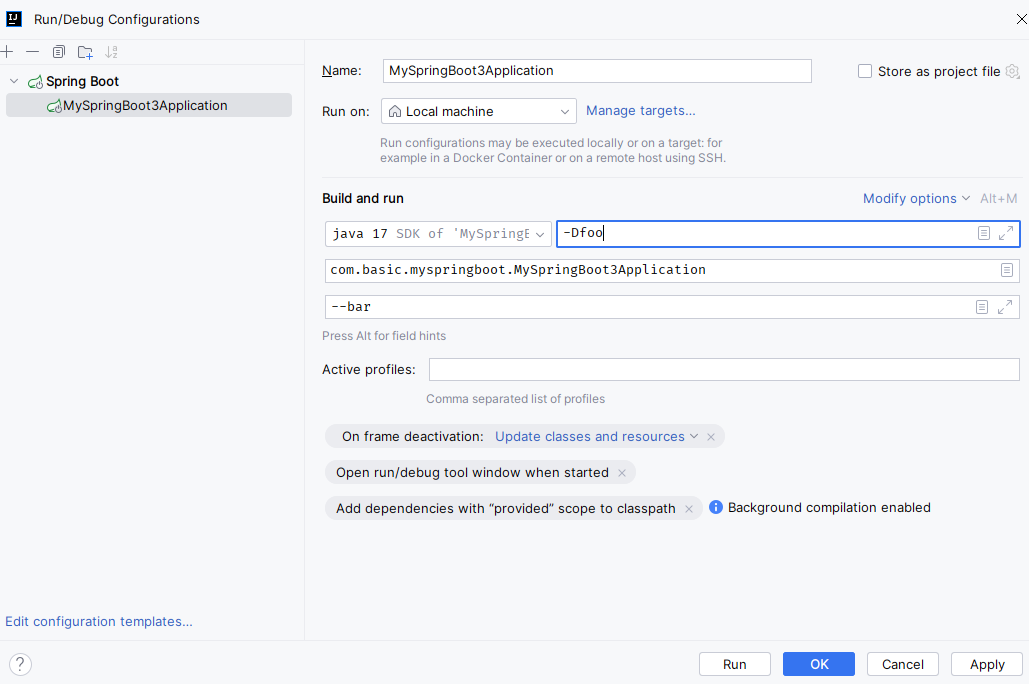Viewport: 1029px width, 684px height.
Task: Close the Run/Debug Configurations dialog
Action: pos(1021,19)
